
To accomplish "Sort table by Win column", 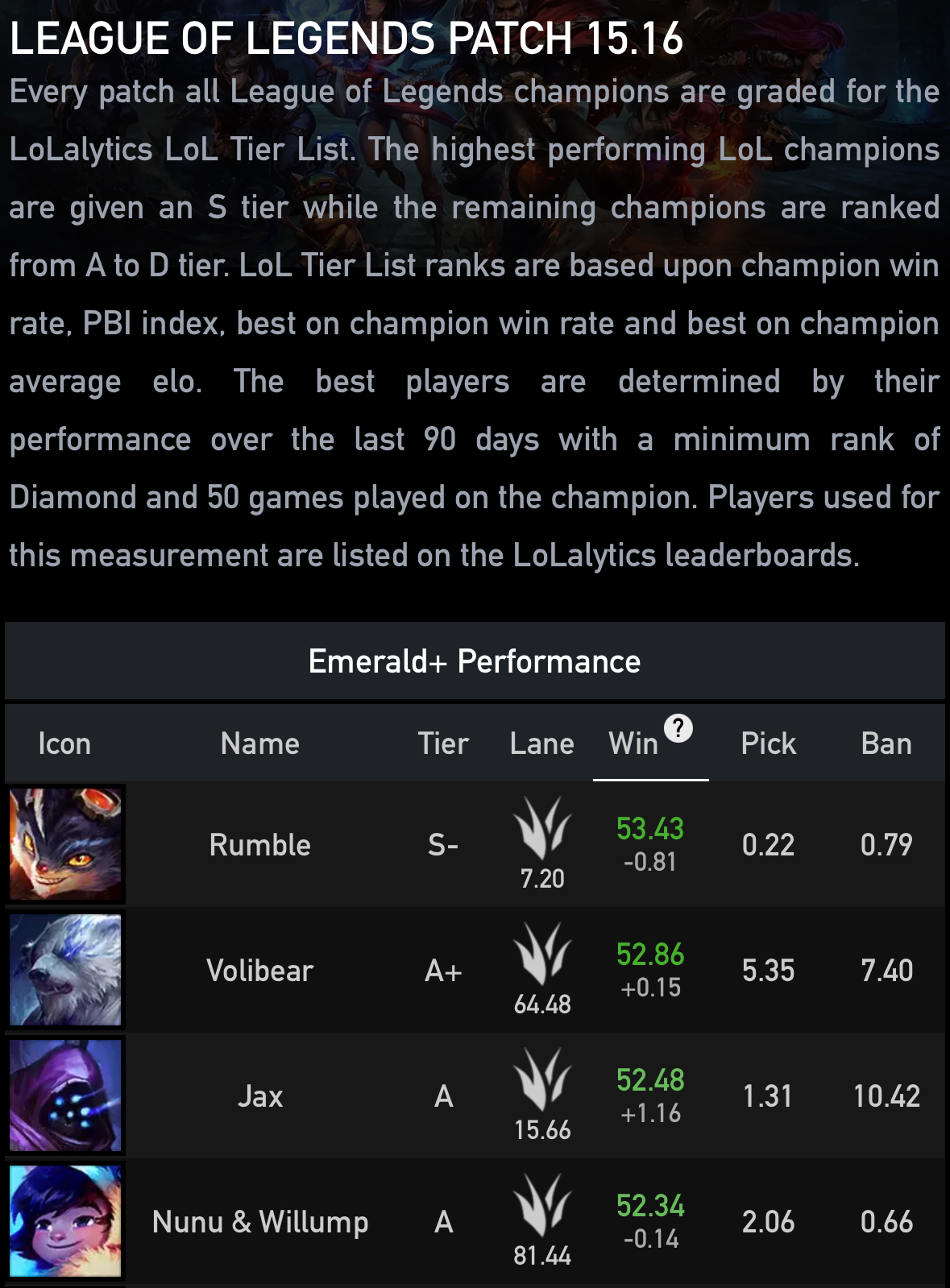I will (633, 743).
